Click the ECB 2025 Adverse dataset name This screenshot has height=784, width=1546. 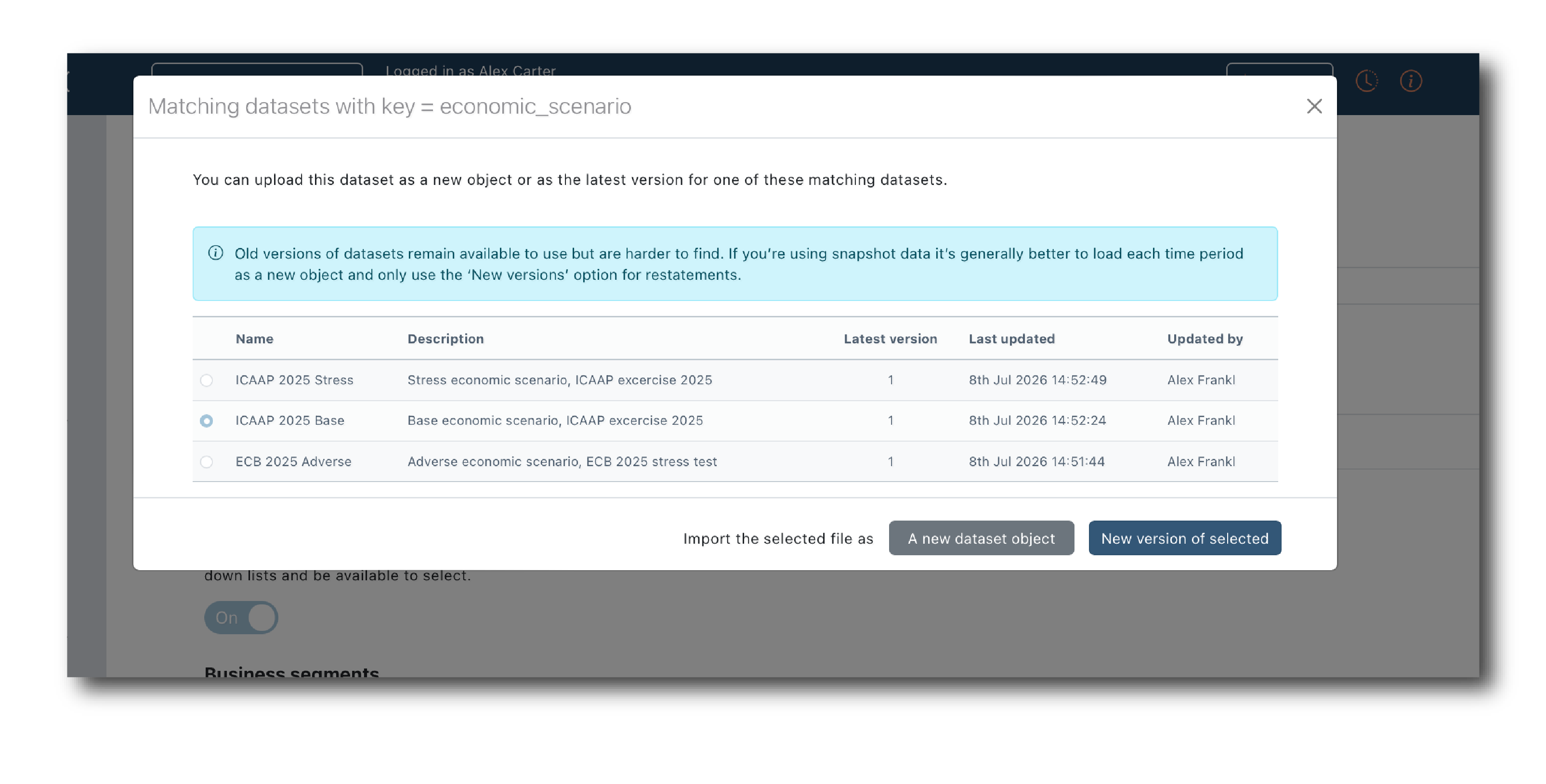tap(293, 462)
